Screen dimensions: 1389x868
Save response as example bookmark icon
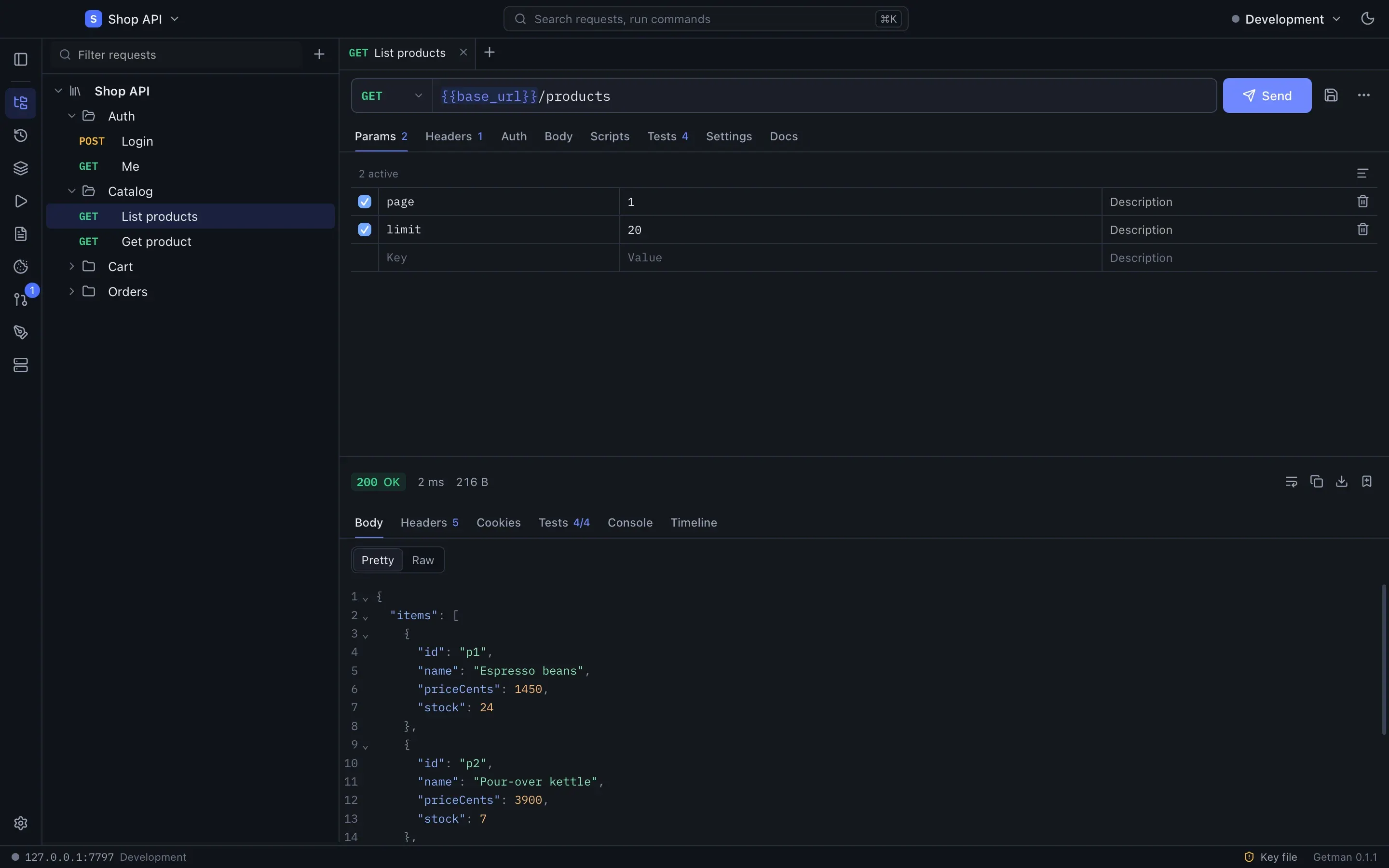(1367, 481)
